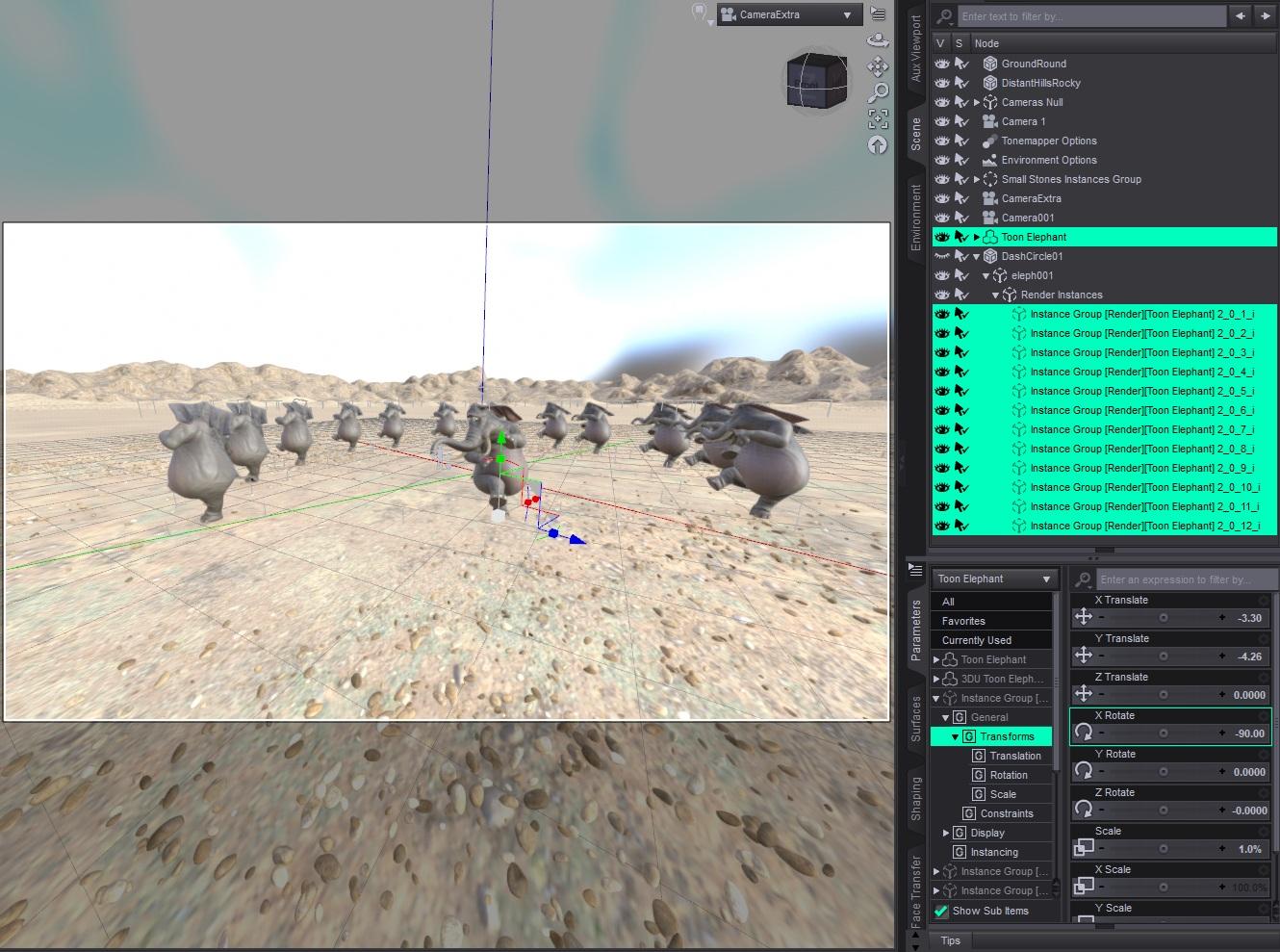Click the Parameters filter magnifier icon
This screenshot has height=952, width=1280.
[1083, 579]
